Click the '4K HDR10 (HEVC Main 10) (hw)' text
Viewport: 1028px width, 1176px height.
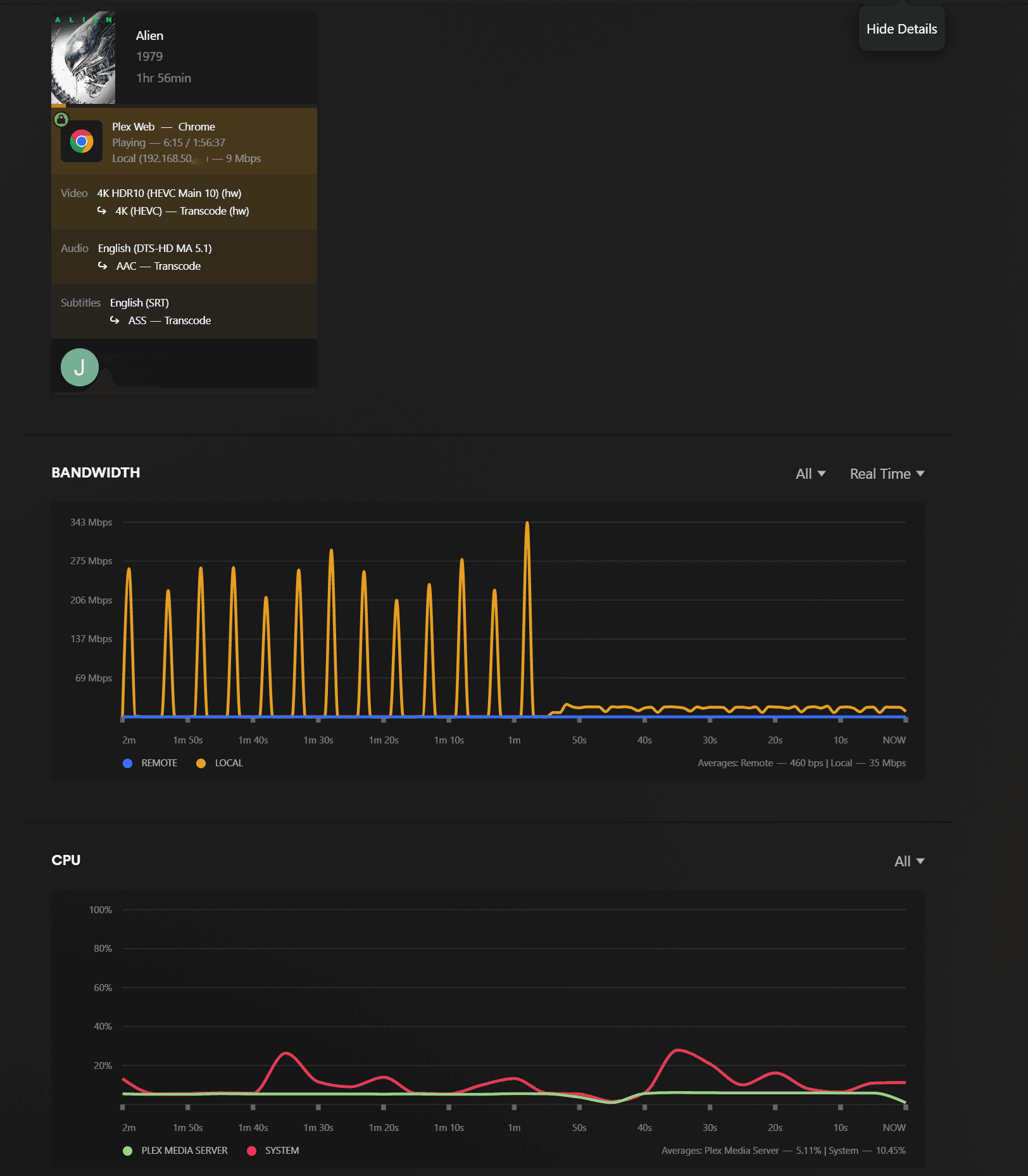click(x=169, y=193)
